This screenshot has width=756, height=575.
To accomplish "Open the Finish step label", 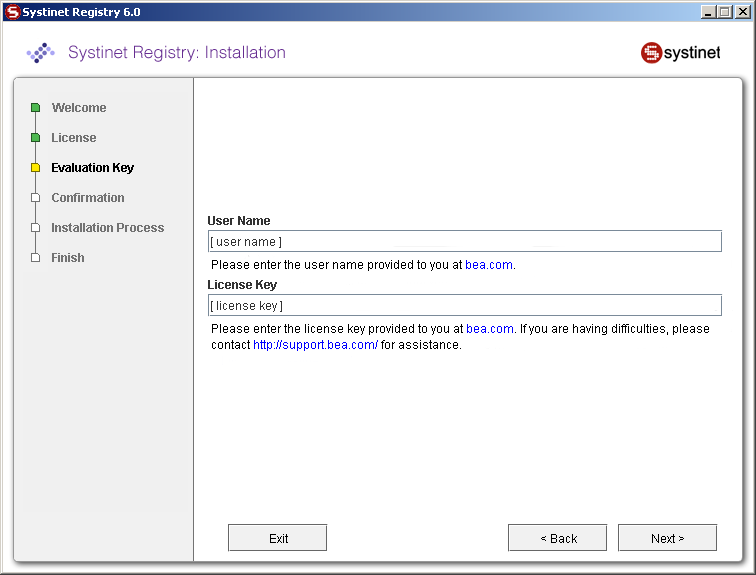I will [68, 257].
